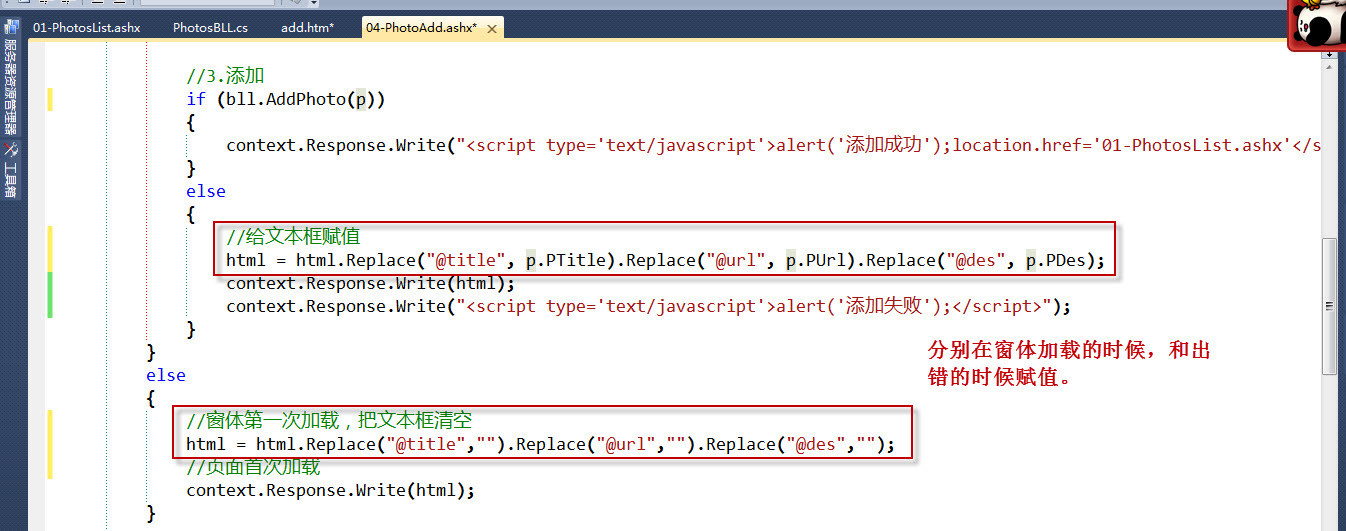This screenshot has width=1346, height=531.
Task: Click the else keyword above 窗体第一次加载 comment
Action: point(166,375)
